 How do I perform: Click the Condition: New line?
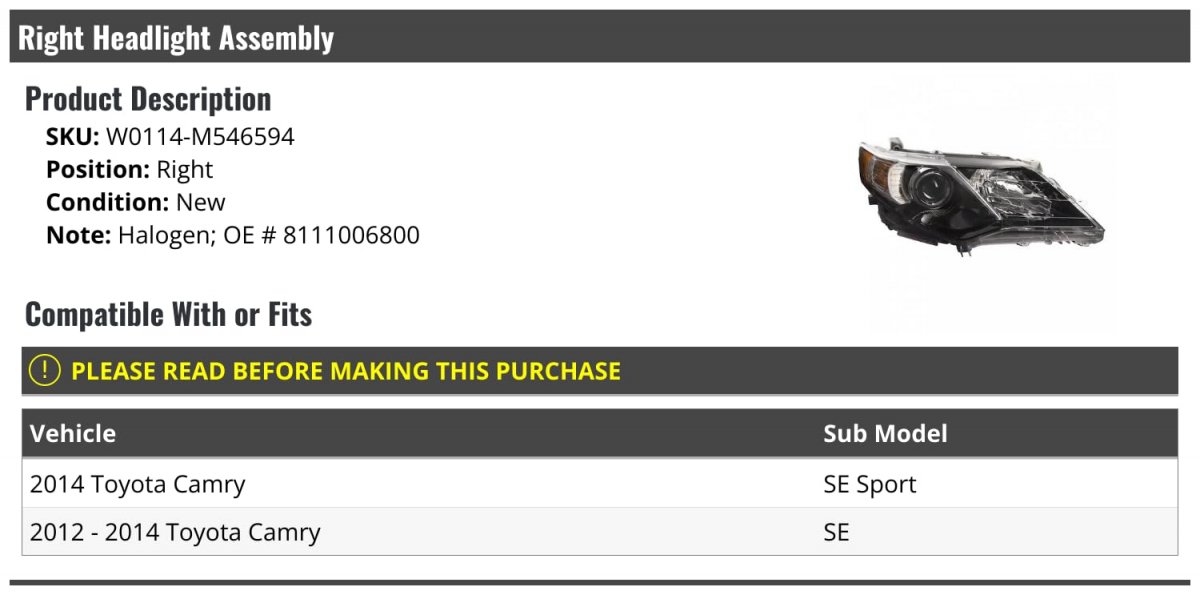click(x=136, y=203)
